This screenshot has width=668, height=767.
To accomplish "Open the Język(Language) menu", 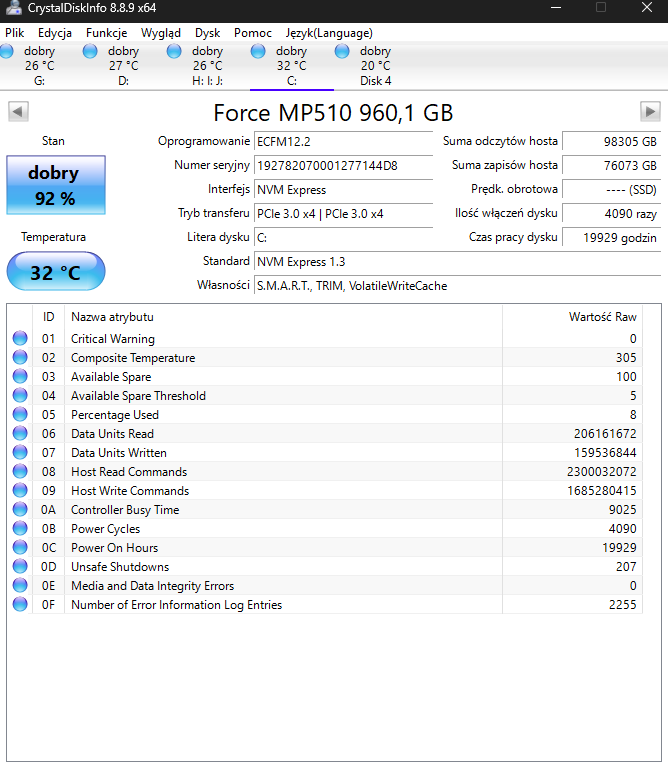I will [x=328, y=33].
